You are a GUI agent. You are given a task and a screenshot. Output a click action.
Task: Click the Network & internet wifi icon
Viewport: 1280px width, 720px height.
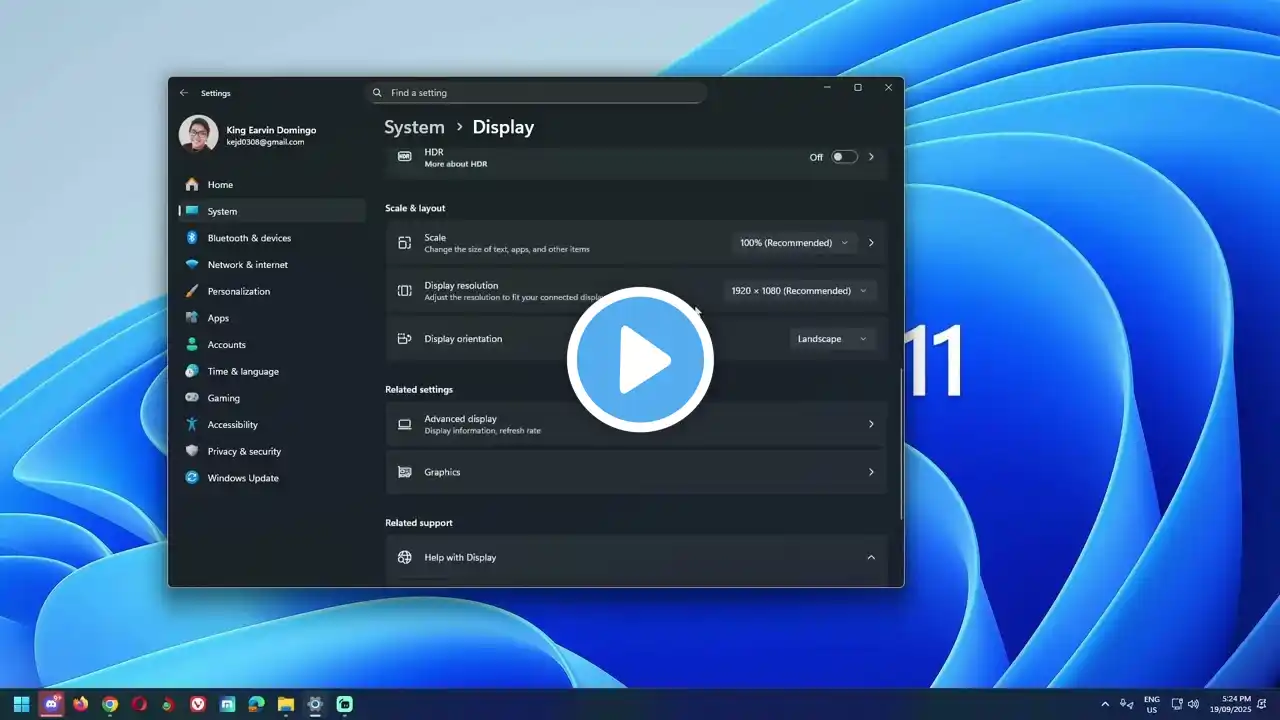(x=192, y=265)
